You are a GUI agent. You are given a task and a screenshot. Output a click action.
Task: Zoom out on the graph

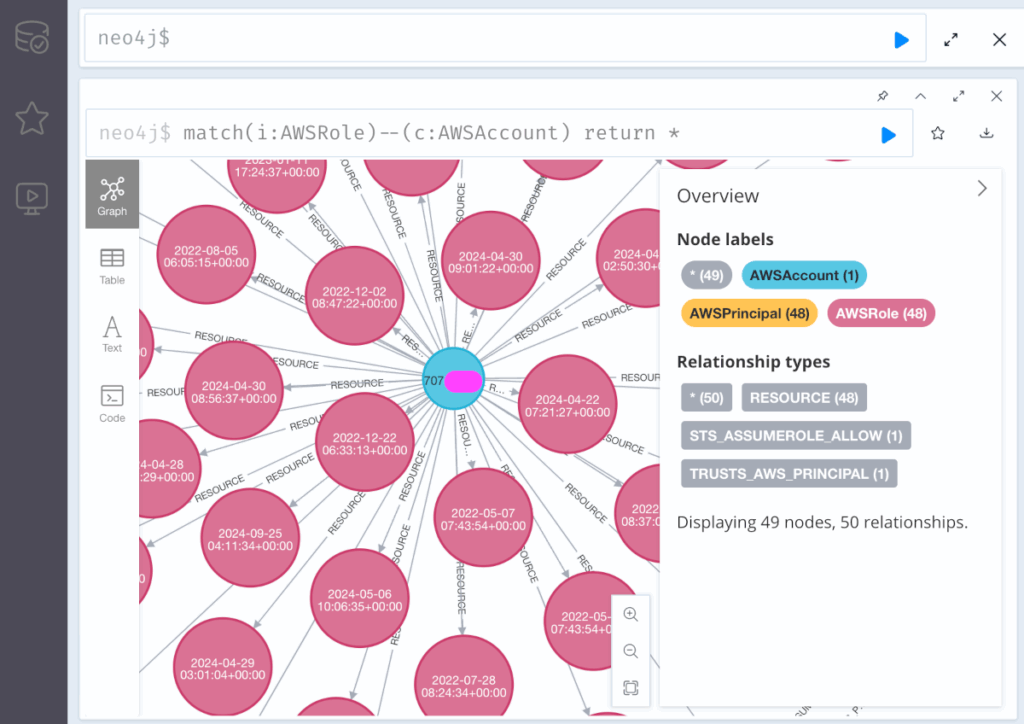pyautogui.click(x=630, y=651)
